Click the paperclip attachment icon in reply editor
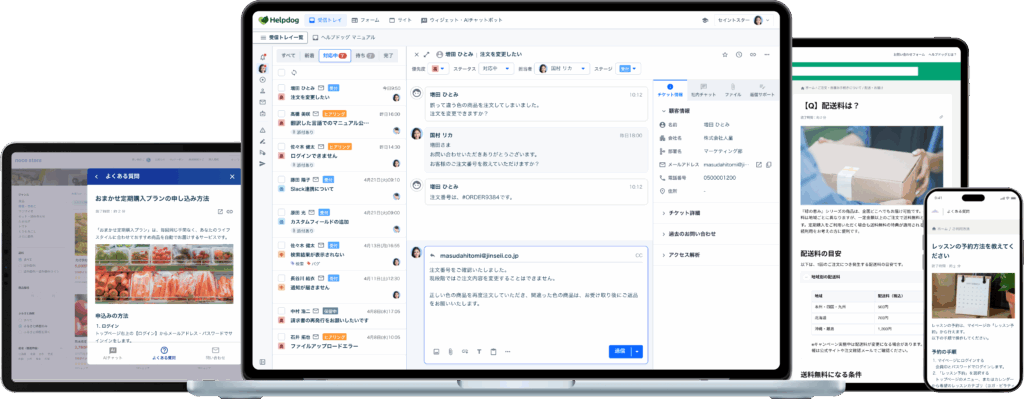 [x=450, y=351]
